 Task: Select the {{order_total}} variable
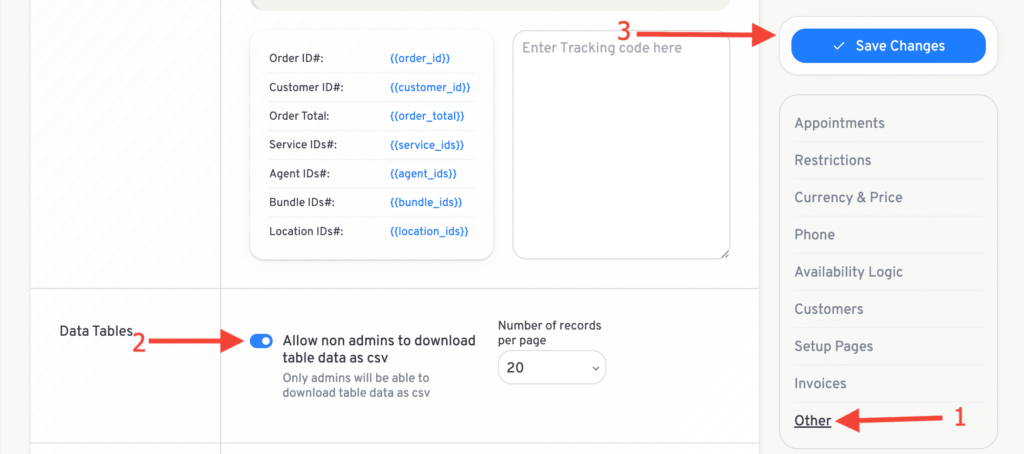coord(426,116)
